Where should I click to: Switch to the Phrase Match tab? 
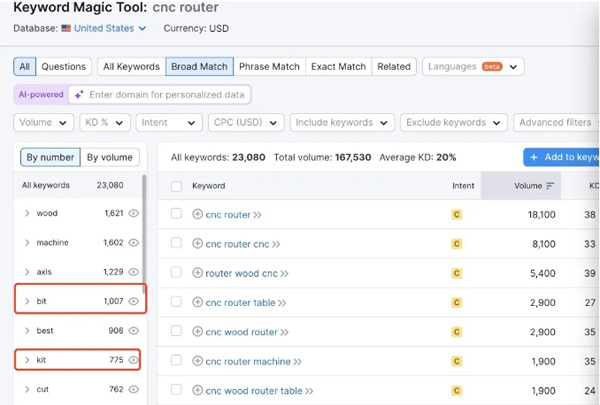pyautogui.click(x=269, y=67)
